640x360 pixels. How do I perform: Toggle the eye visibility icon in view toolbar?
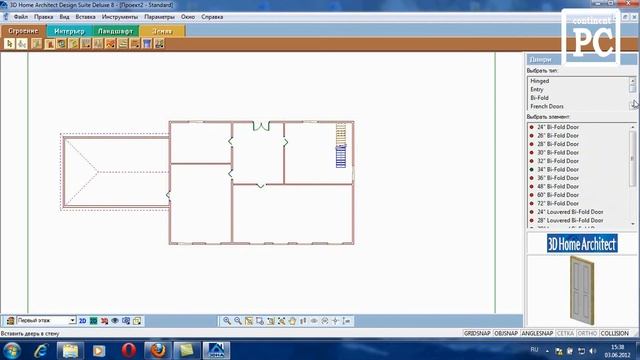coord(115,321)
